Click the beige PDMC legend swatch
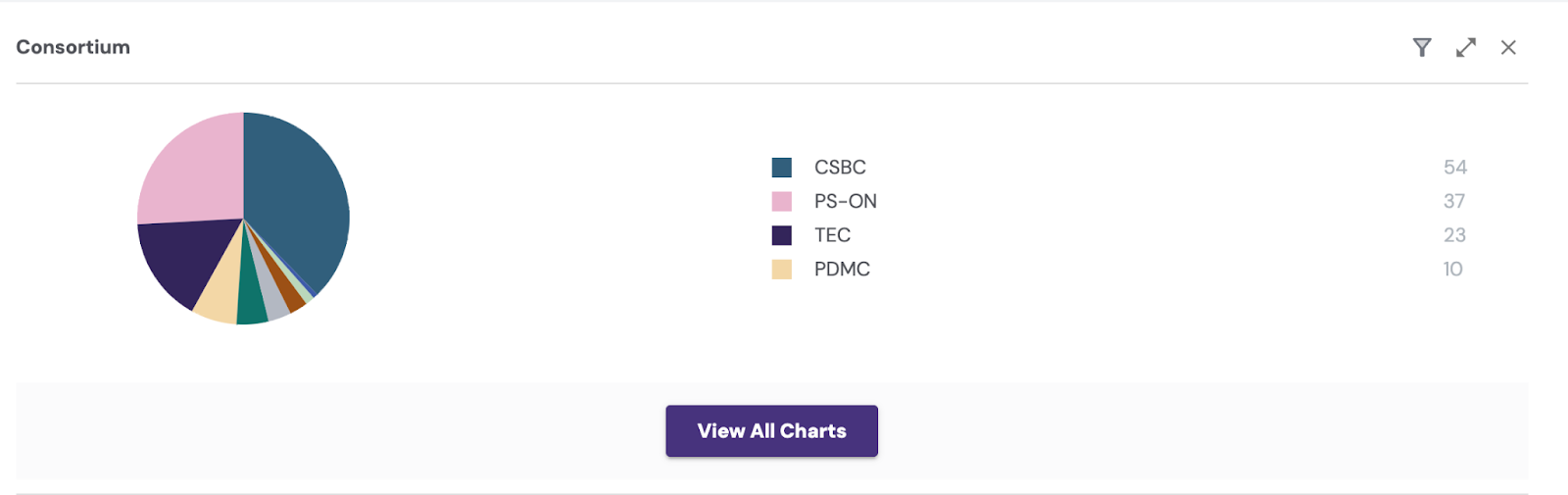The image size is (1568, 495). click(782, 270)
